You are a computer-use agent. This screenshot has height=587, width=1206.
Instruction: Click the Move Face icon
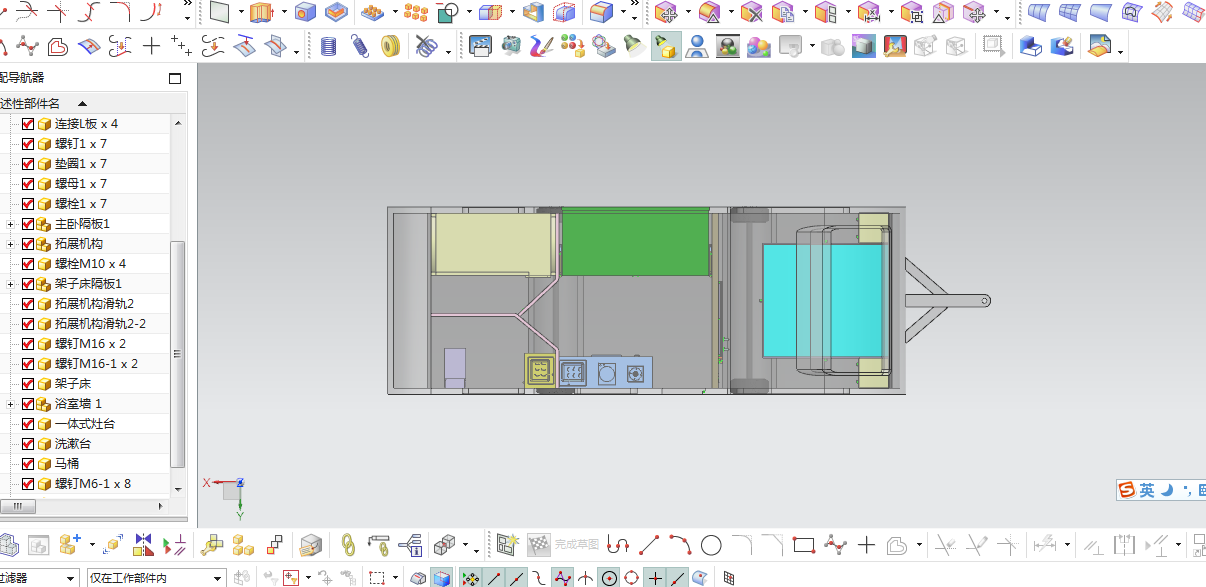tap(666, 12)
